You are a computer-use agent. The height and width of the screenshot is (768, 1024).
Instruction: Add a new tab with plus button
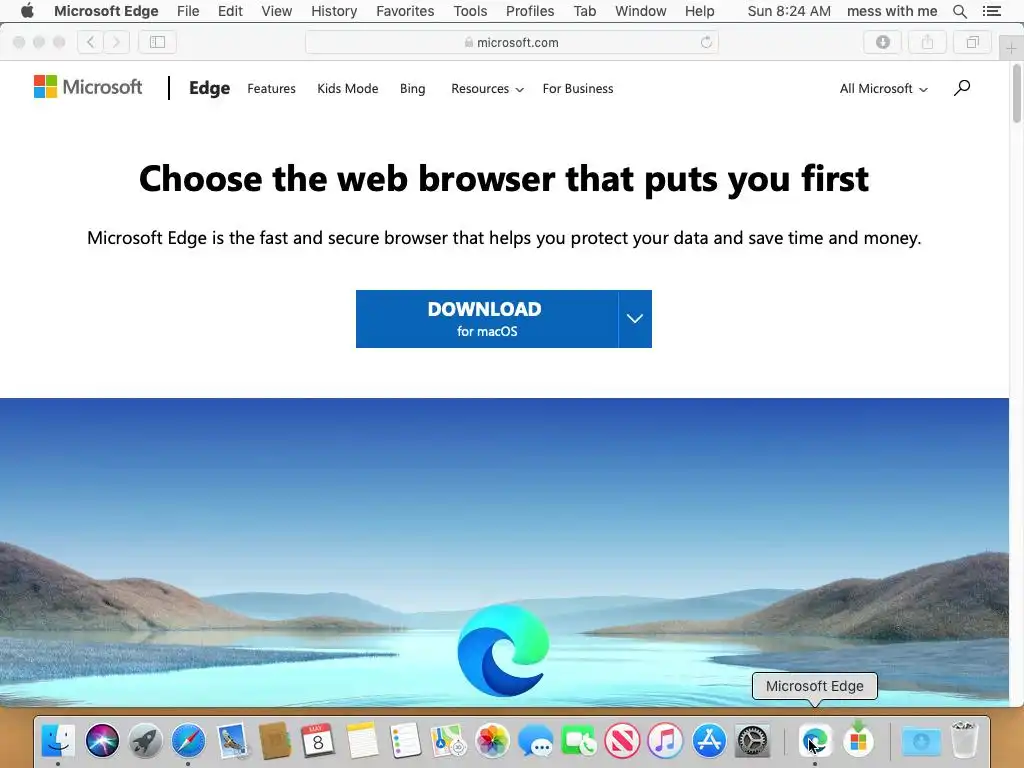(1011, 48)
